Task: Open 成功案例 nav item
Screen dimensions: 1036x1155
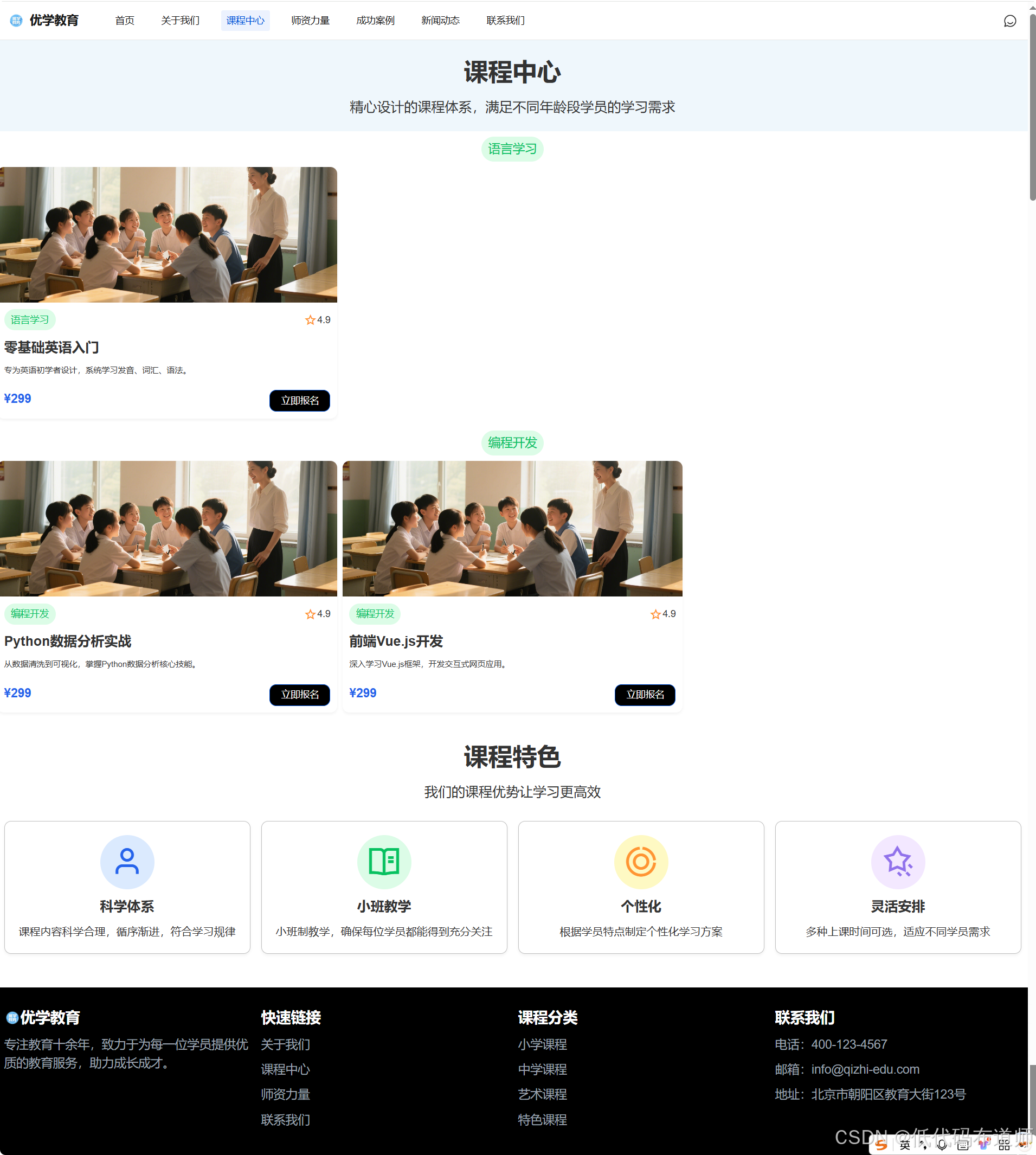Action: pyautogui.click(x=375, y=21)
